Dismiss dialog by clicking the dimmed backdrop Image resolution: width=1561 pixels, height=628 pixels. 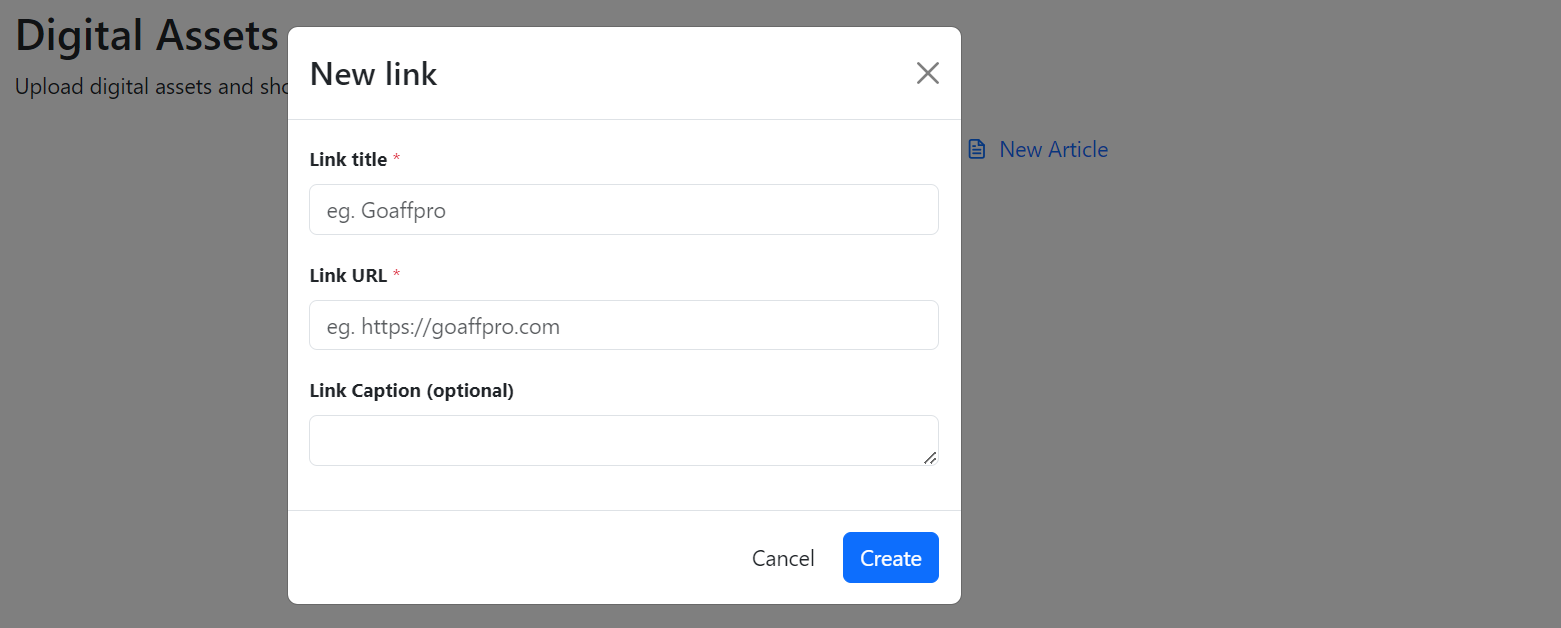click(x=1250, y=400)
